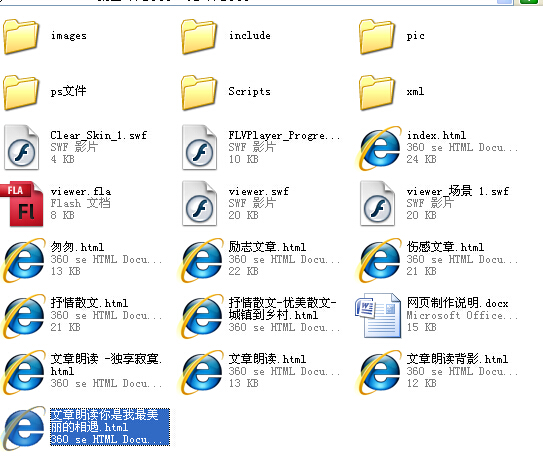Select the 励志文章.html file icon
Viewport: 543px width, 475px height.
tap(201, 260)
